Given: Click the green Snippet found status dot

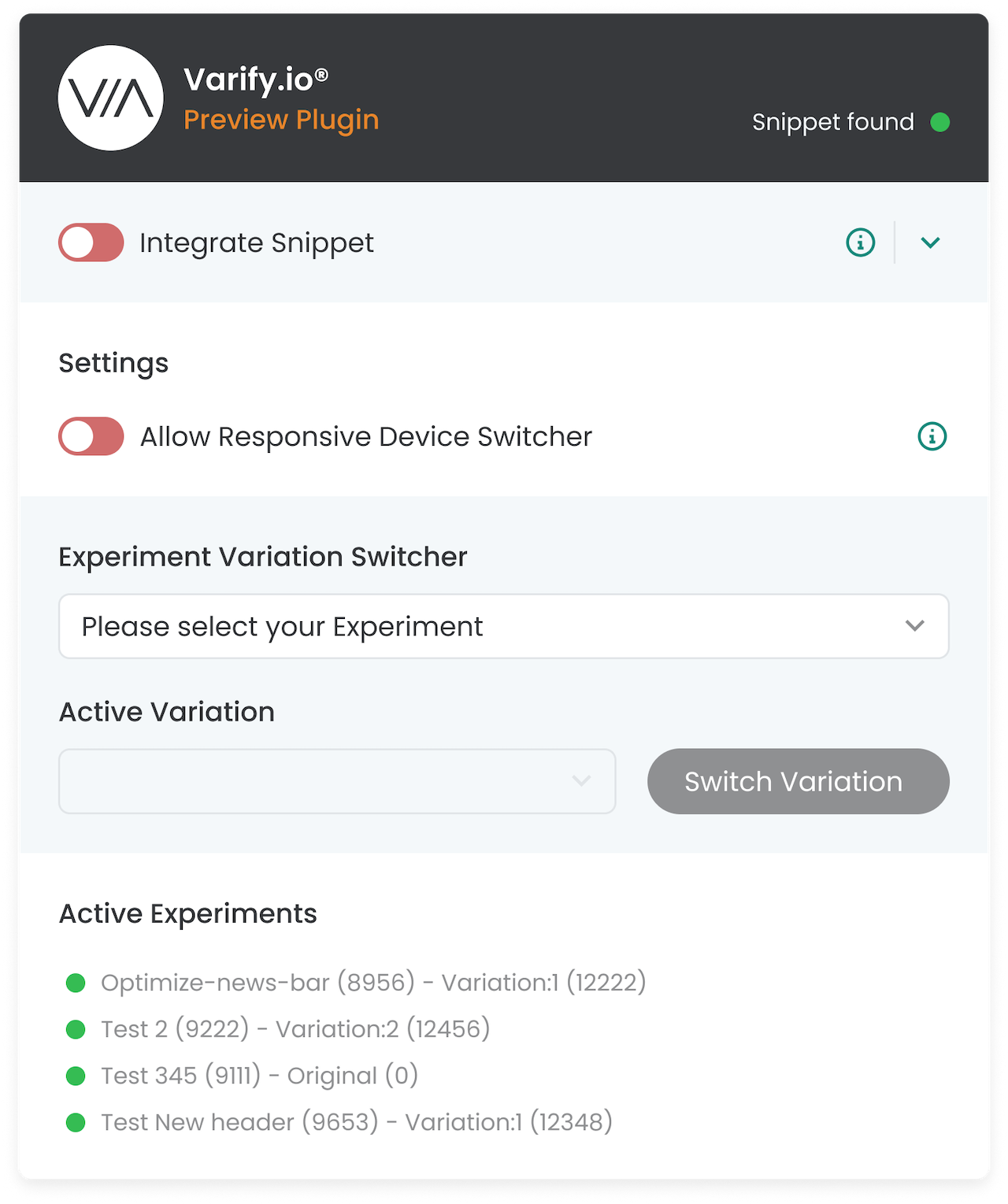Looking at the screenshot, I should point(940,122).
